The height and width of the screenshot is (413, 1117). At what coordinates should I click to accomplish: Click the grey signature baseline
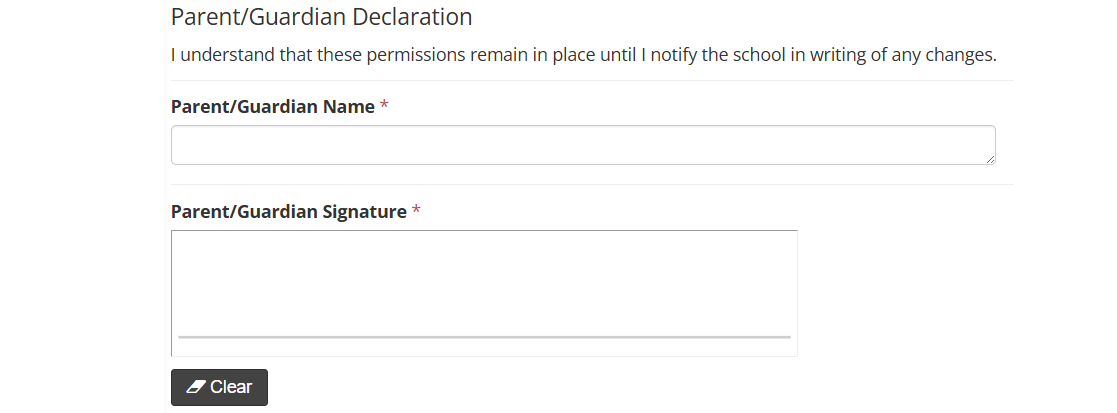pyautogui.click(x=484, y=337)
